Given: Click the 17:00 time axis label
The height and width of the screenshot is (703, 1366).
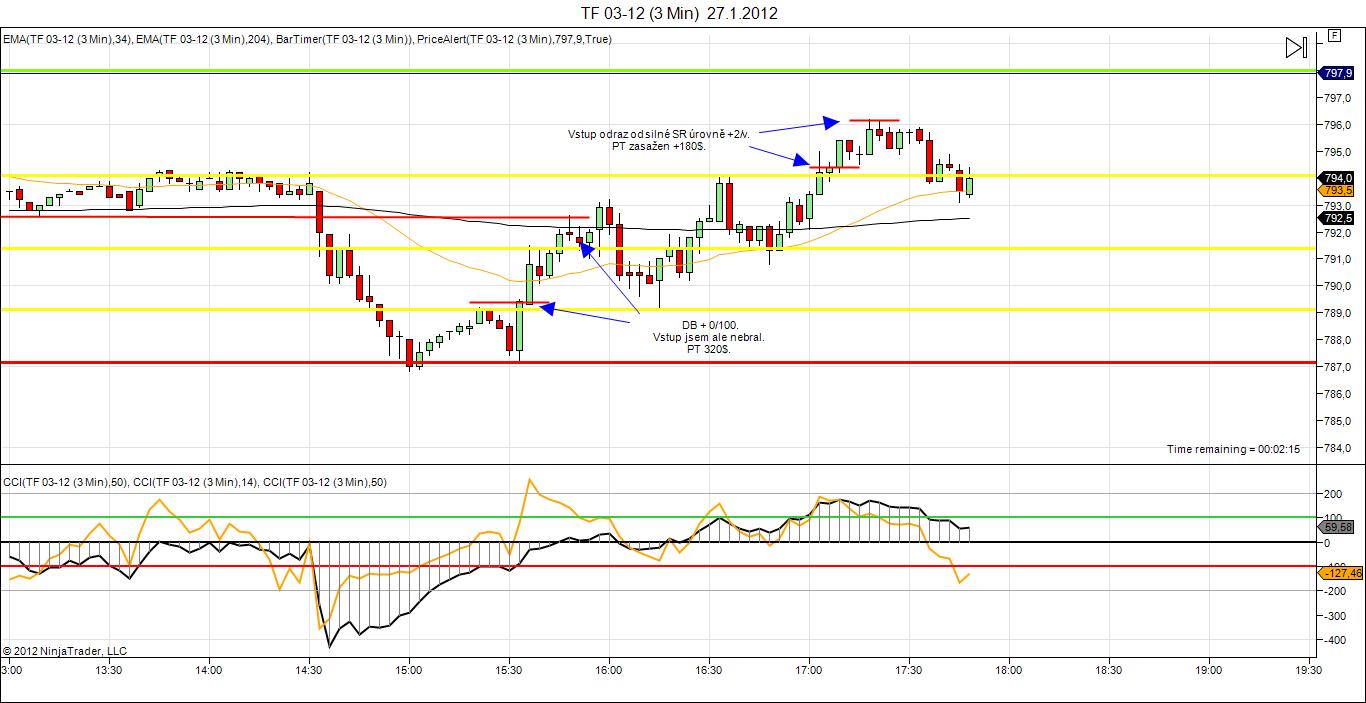Looking at the screenshot, I should coord(808,671).
